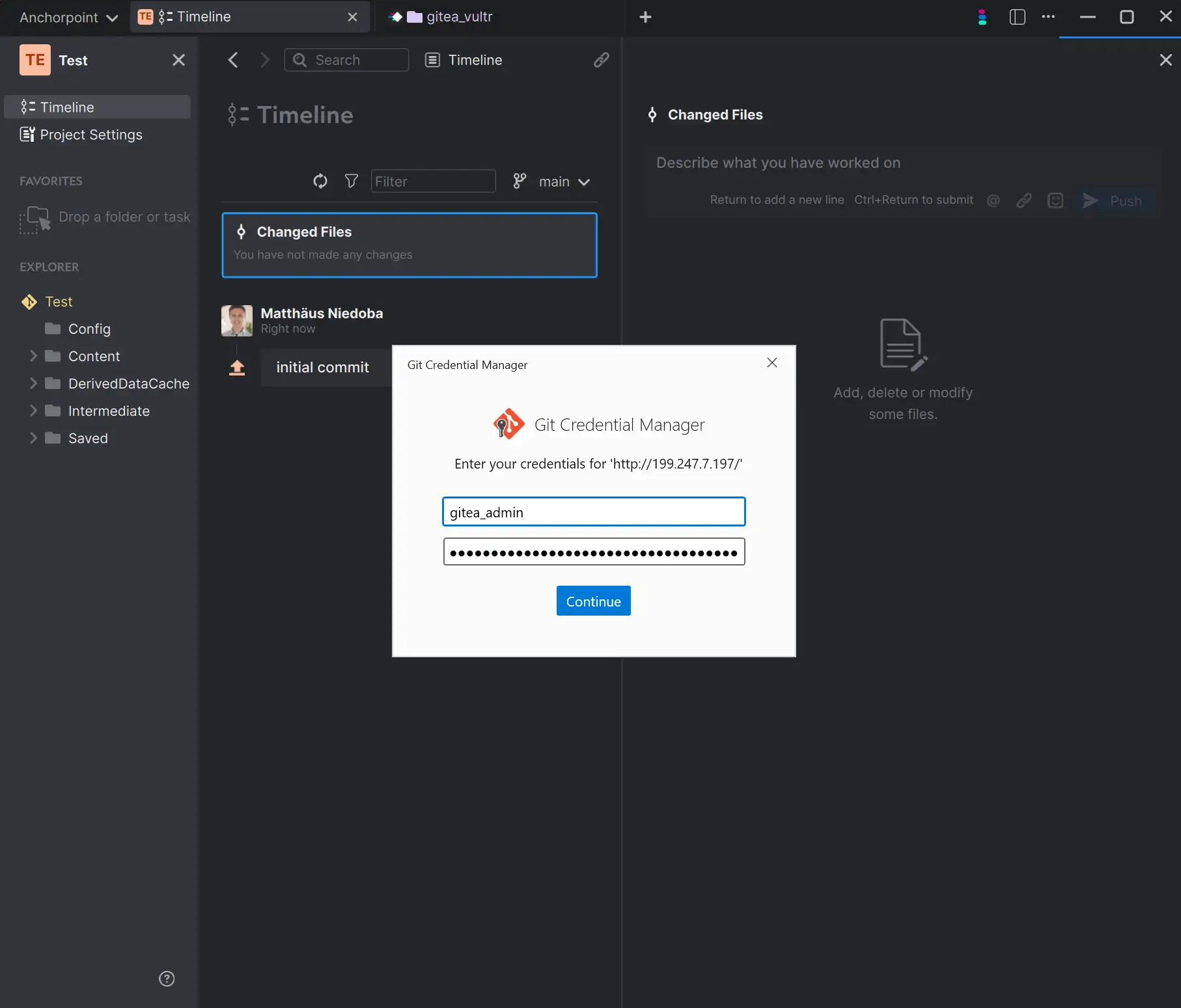Expand the Intermediate folder
The height and width of the screenshot is (1008, 1181).
pyautogui.click(x=33, y=411)
